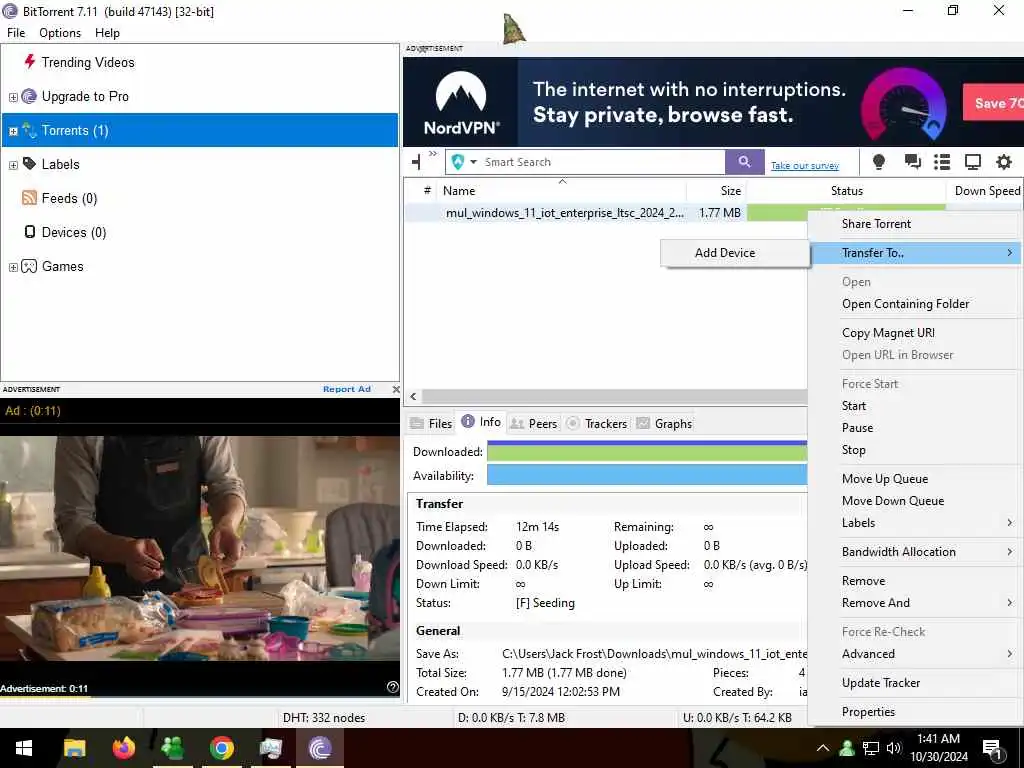
Task: Click the help question mark on video ad
Action: (392, 686)
